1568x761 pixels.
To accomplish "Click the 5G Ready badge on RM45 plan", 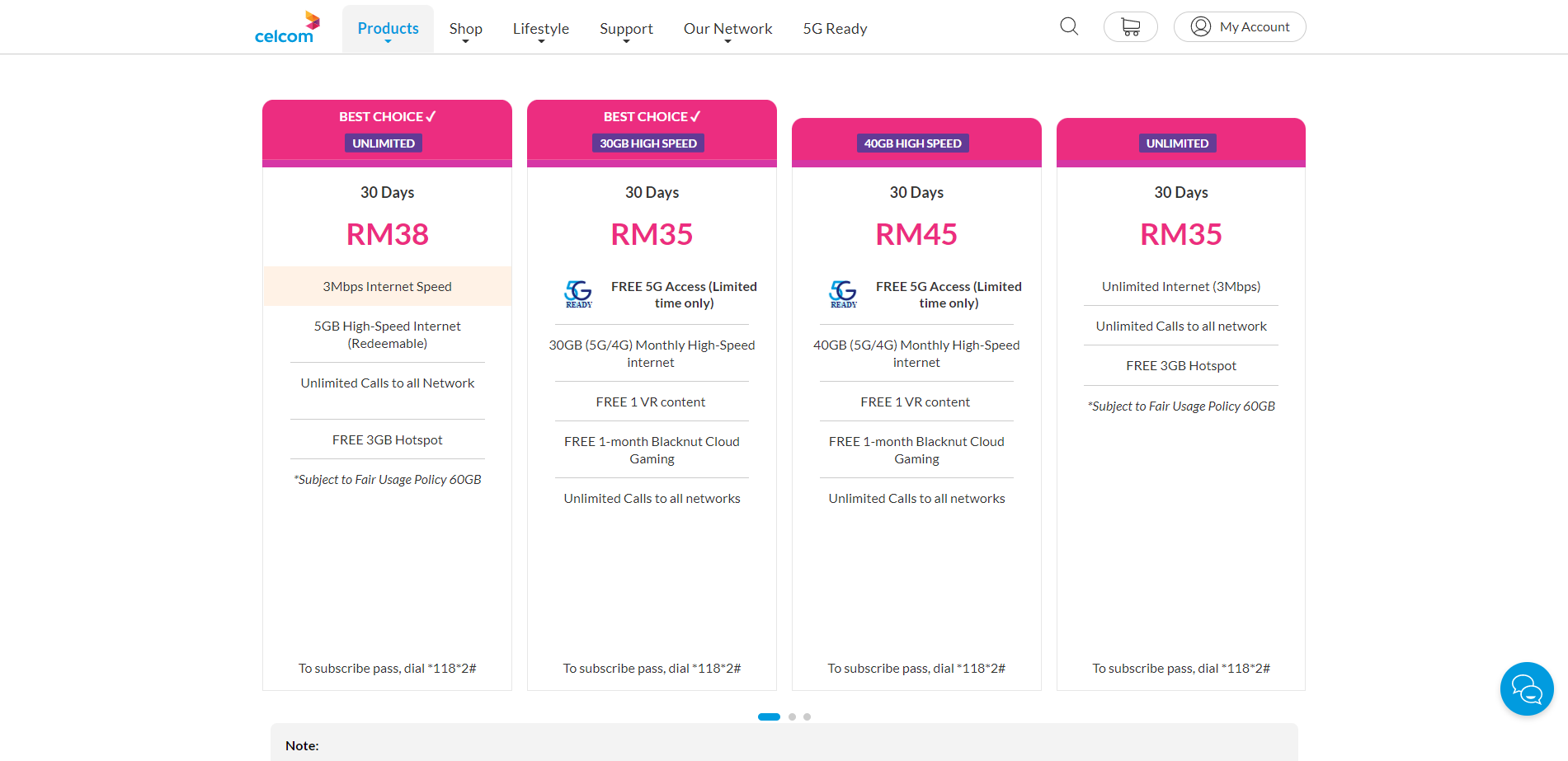I will coord(843,294).
